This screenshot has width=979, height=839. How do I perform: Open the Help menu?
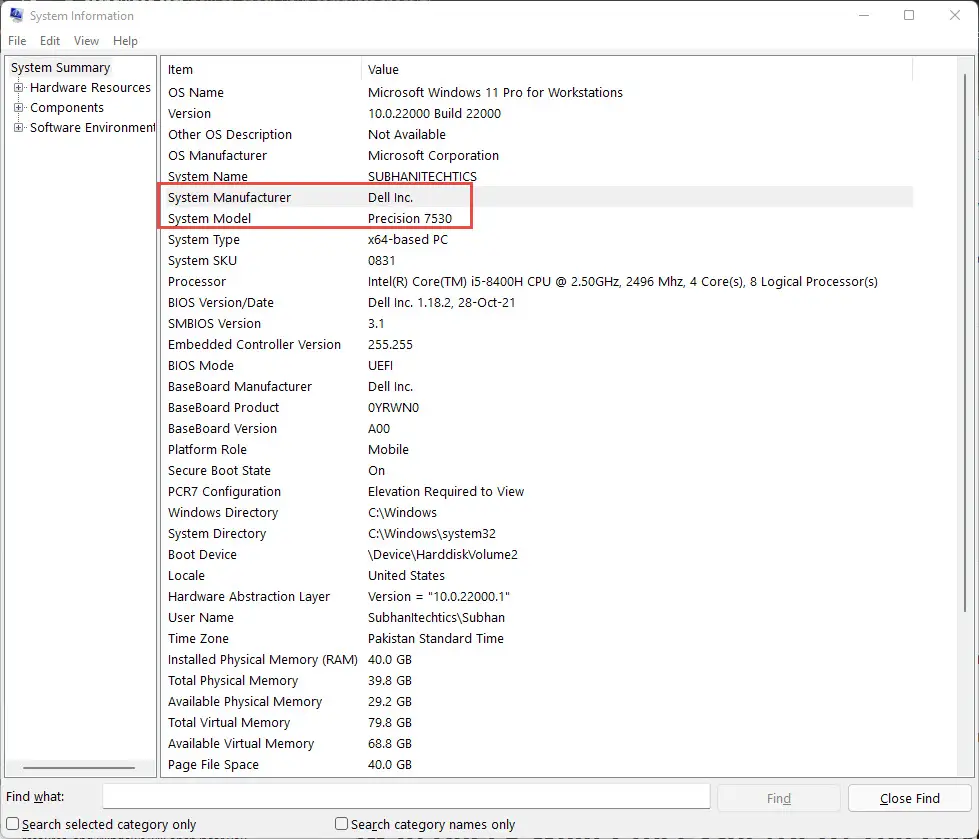(x=125, y=41)
